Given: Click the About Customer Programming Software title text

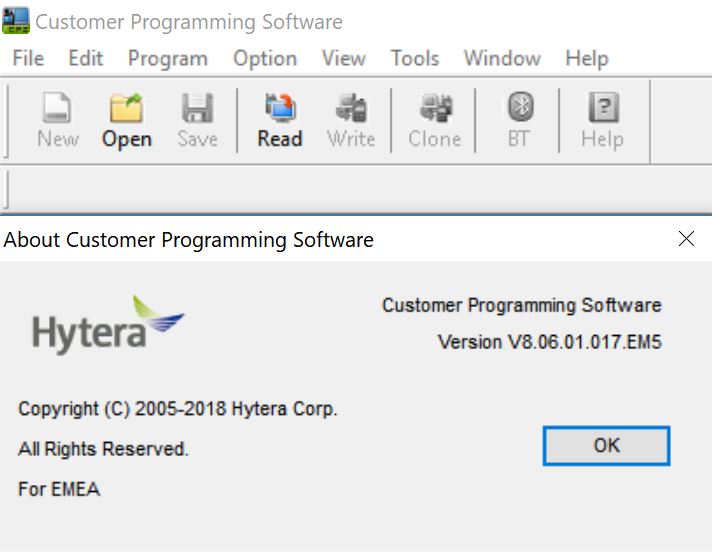Looking at the screenshot, I should coord(188,240).
